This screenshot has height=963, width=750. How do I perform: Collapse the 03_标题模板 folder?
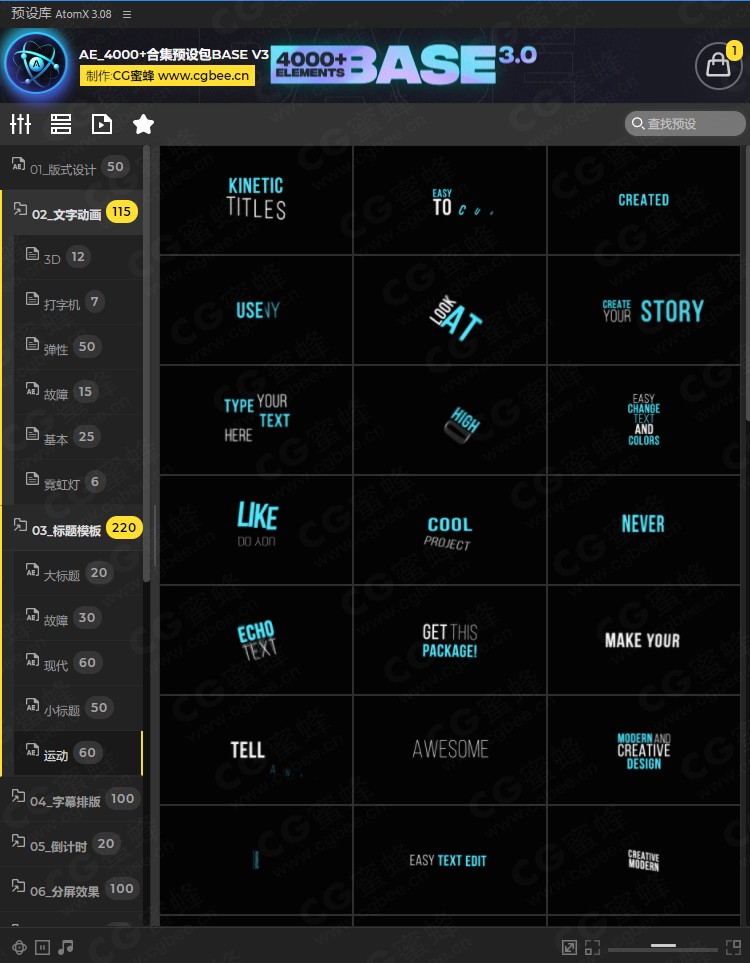(x=72, y=528)
